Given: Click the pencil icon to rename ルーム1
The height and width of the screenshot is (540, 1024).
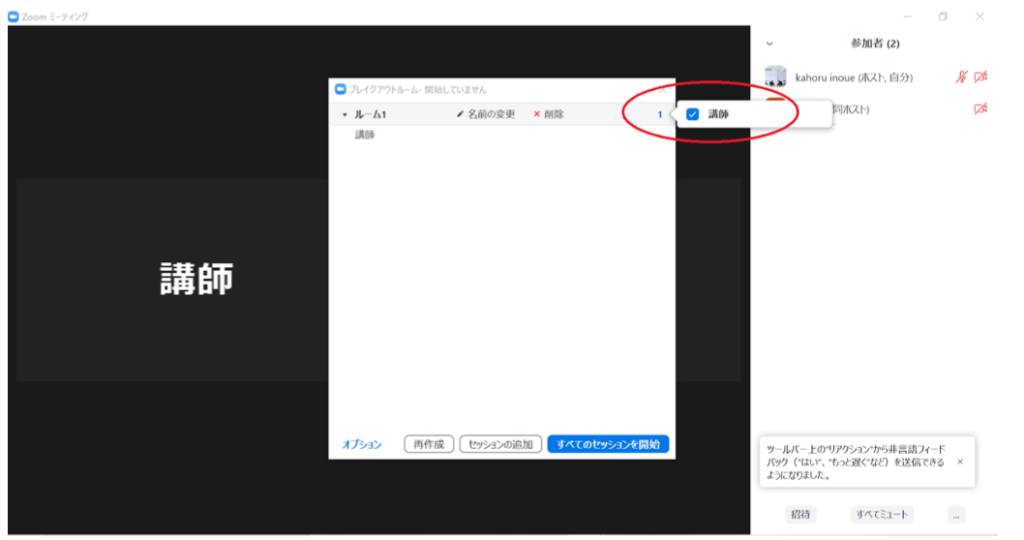Looking at the screenshot, I should pos(460,115).
